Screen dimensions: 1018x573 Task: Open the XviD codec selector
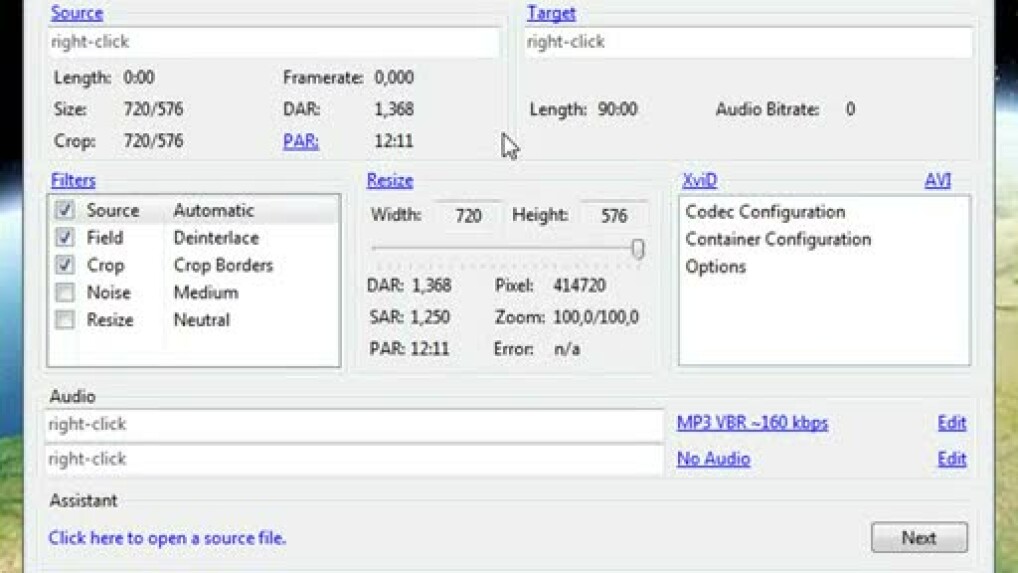[x=699, y=181]
